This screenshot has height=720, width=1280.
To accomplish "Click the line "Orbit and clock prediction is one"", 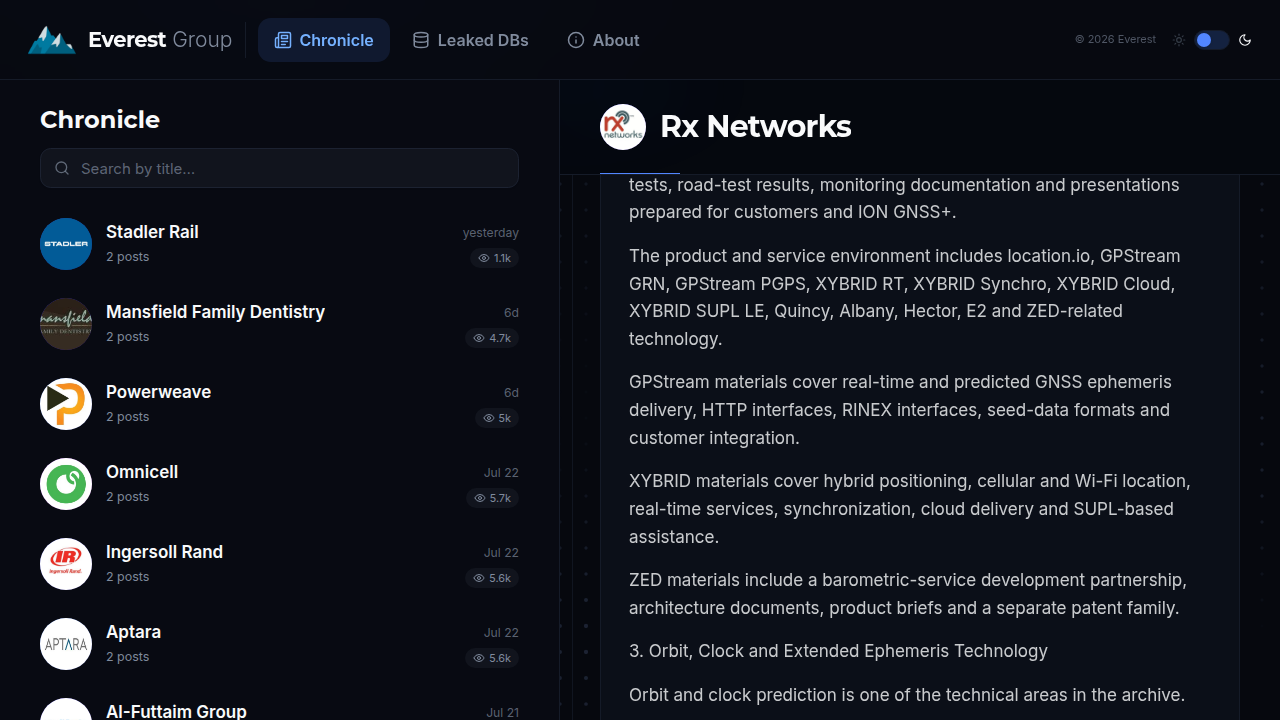I will 907,695.
